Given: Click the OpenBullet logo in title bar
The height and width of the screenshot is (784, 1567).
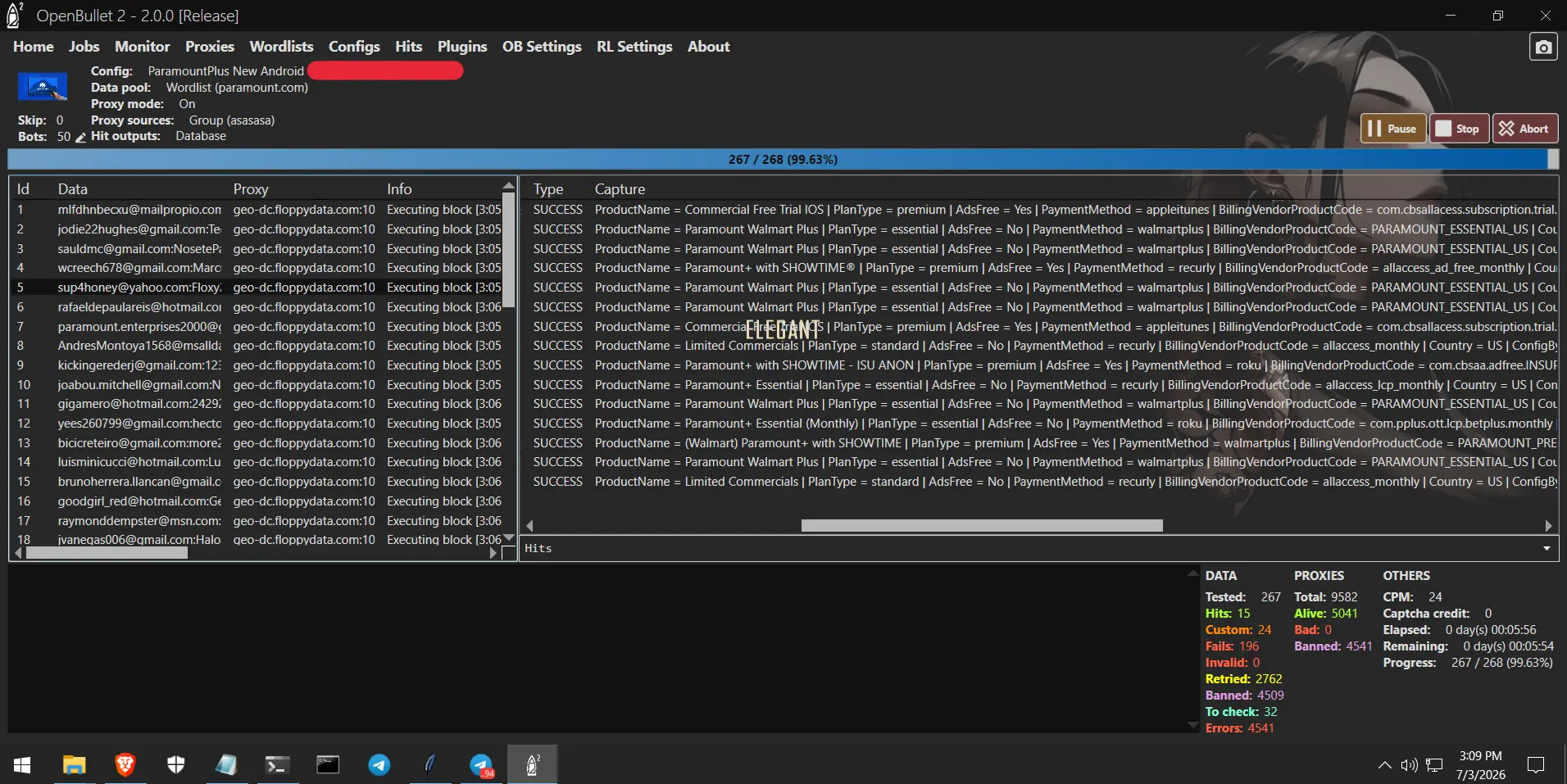Looking at the screenshot, I should 14,16.
